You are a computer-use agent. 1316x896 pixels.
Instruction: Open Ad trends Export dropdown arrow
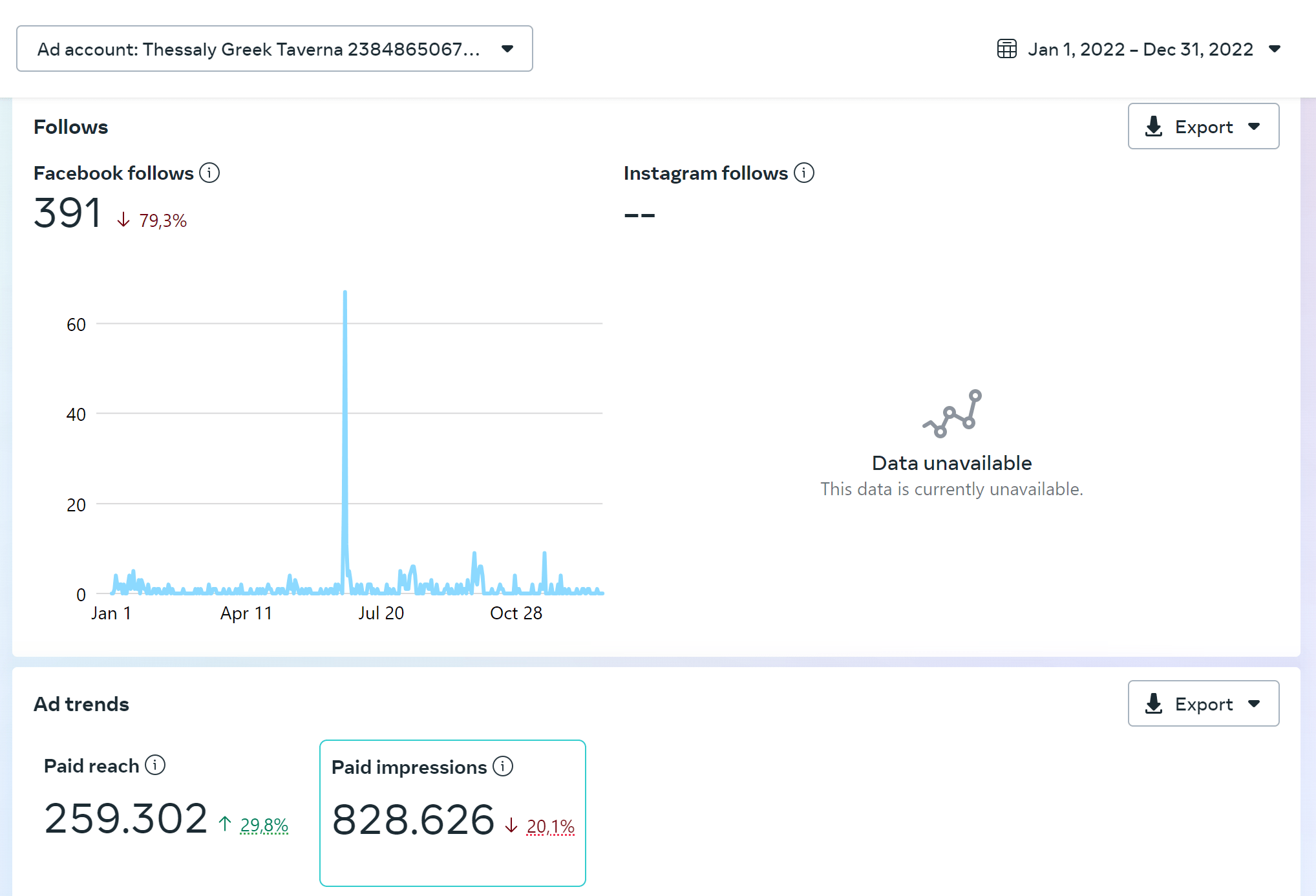(1255, 704)
